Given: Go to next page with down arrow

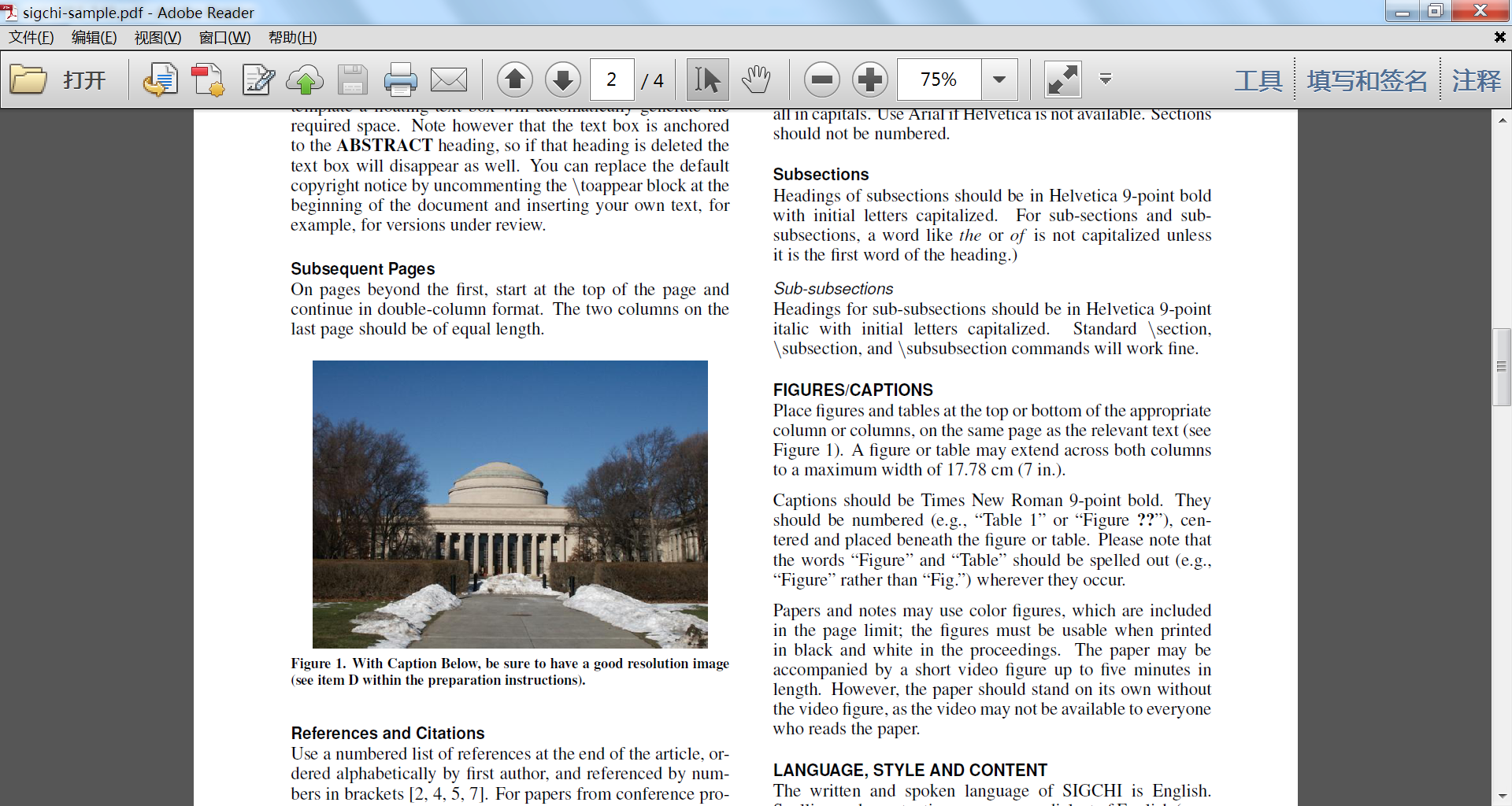Looking at the screenshot, I should [x=562, y=79].
